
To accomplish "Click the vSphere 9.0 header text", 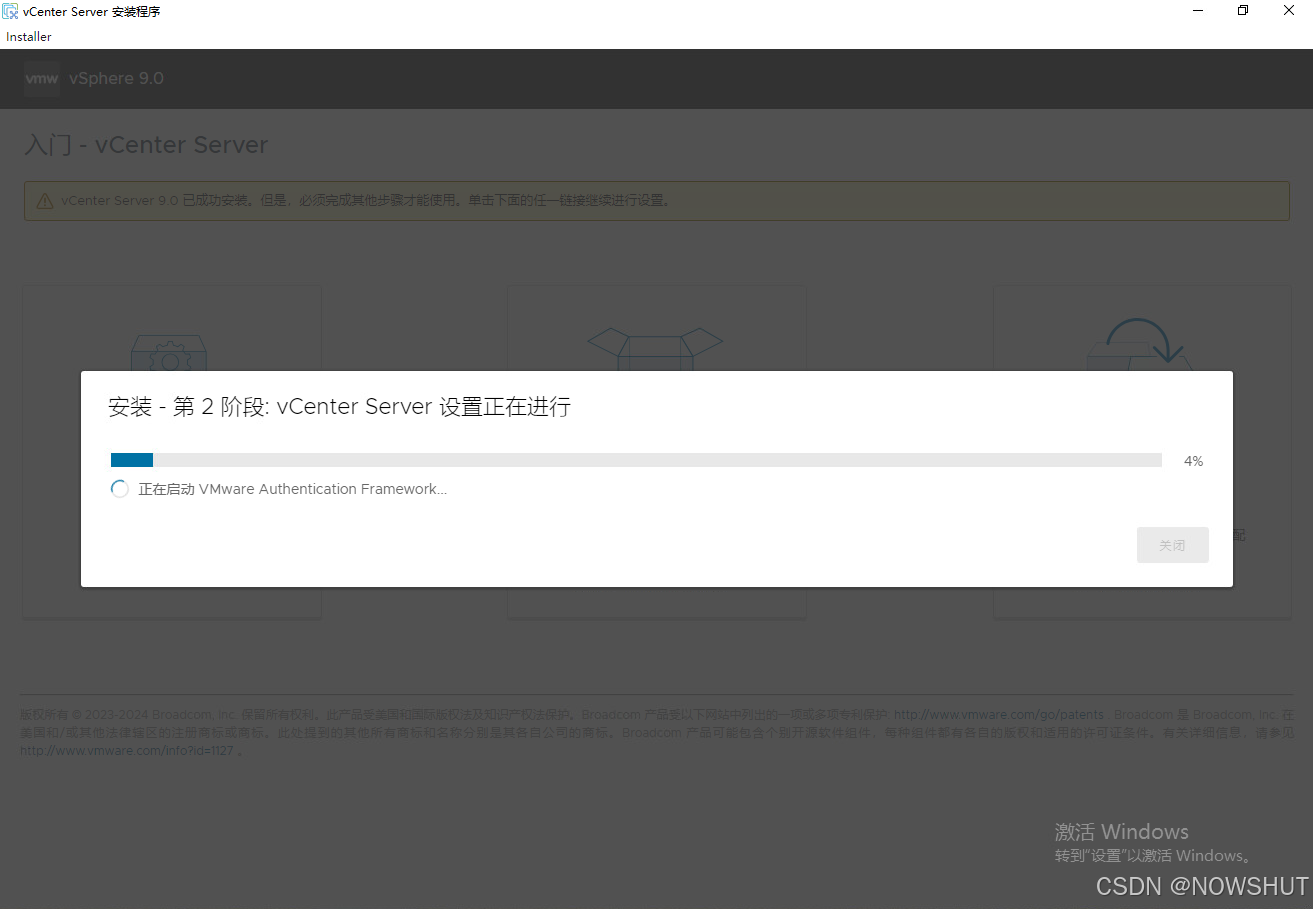I will [x=116, y=79].
